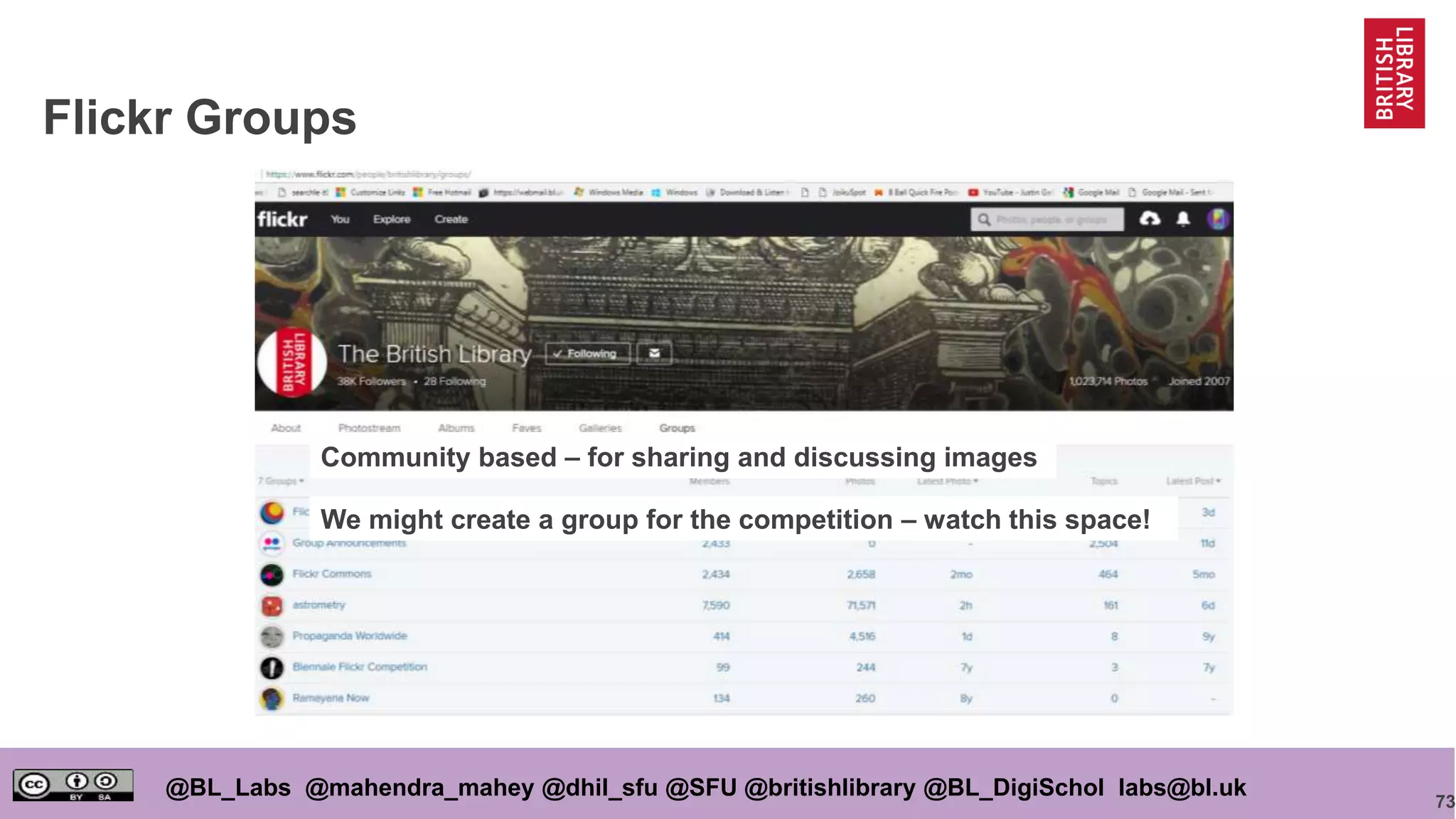Open the Group Announcements link
Viewport: 1456px width, 819px height.
(349, 543)
